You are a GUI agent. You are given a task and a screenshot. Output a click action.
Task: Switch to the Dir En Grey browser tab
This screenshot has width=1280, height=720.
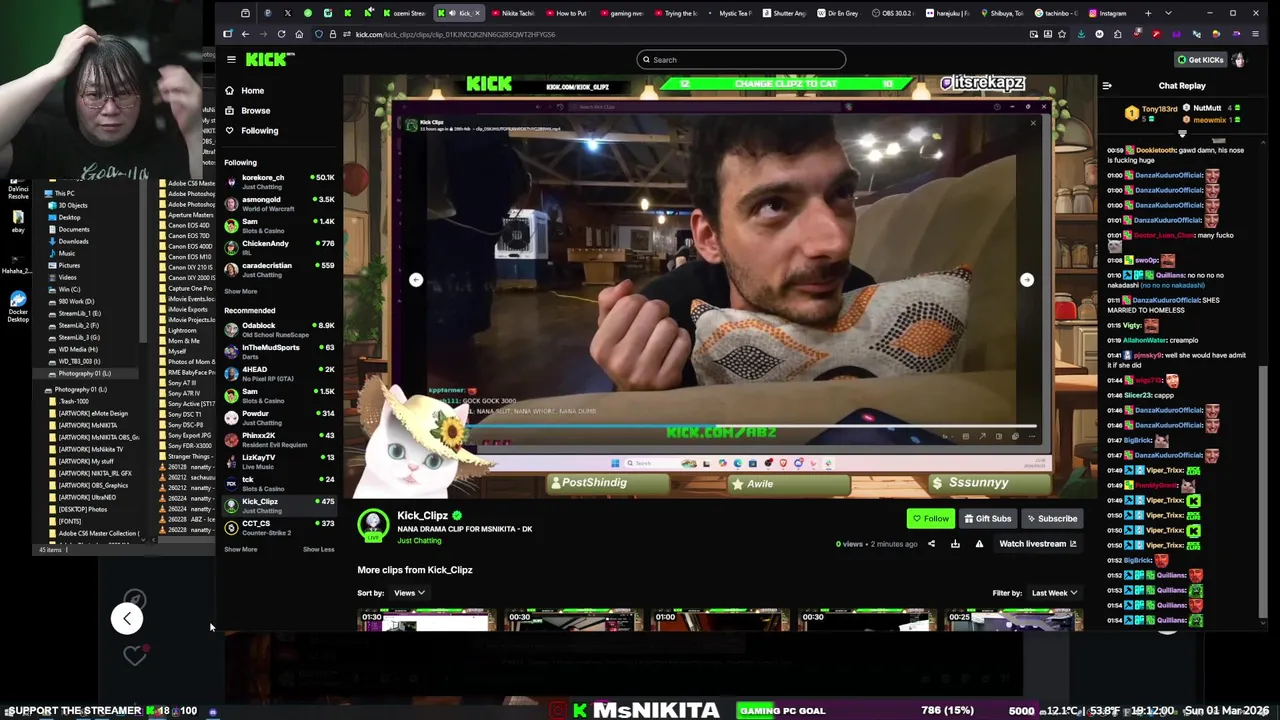tap(838, 13)
